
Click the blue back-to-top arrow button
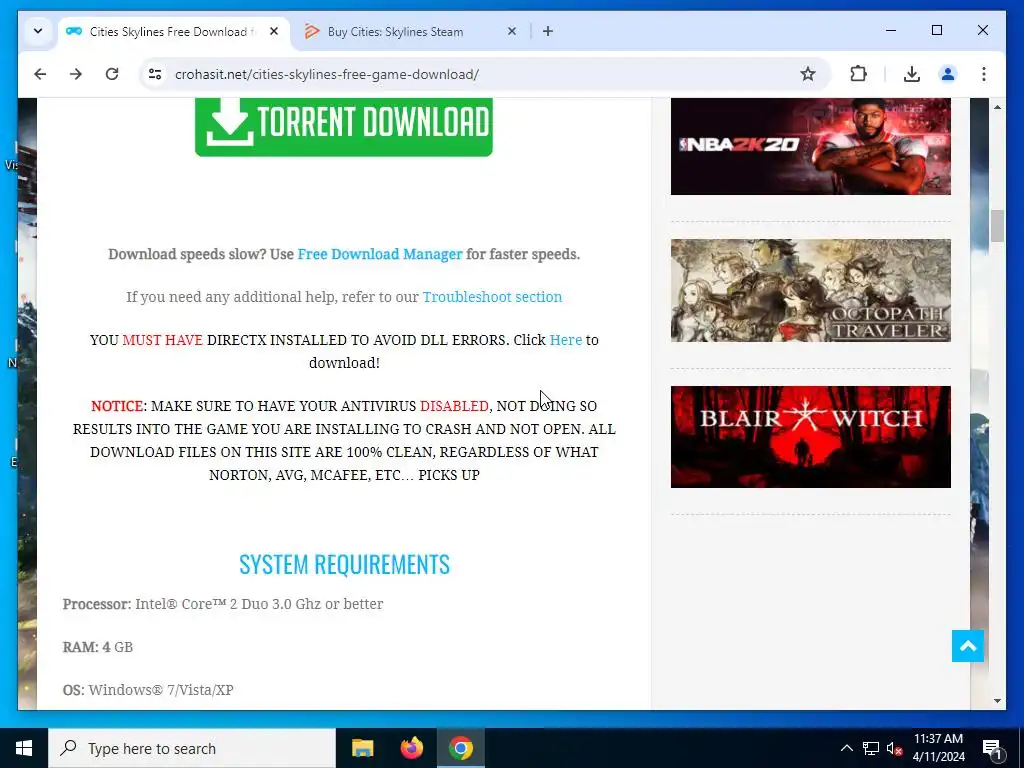coord(968,646)
